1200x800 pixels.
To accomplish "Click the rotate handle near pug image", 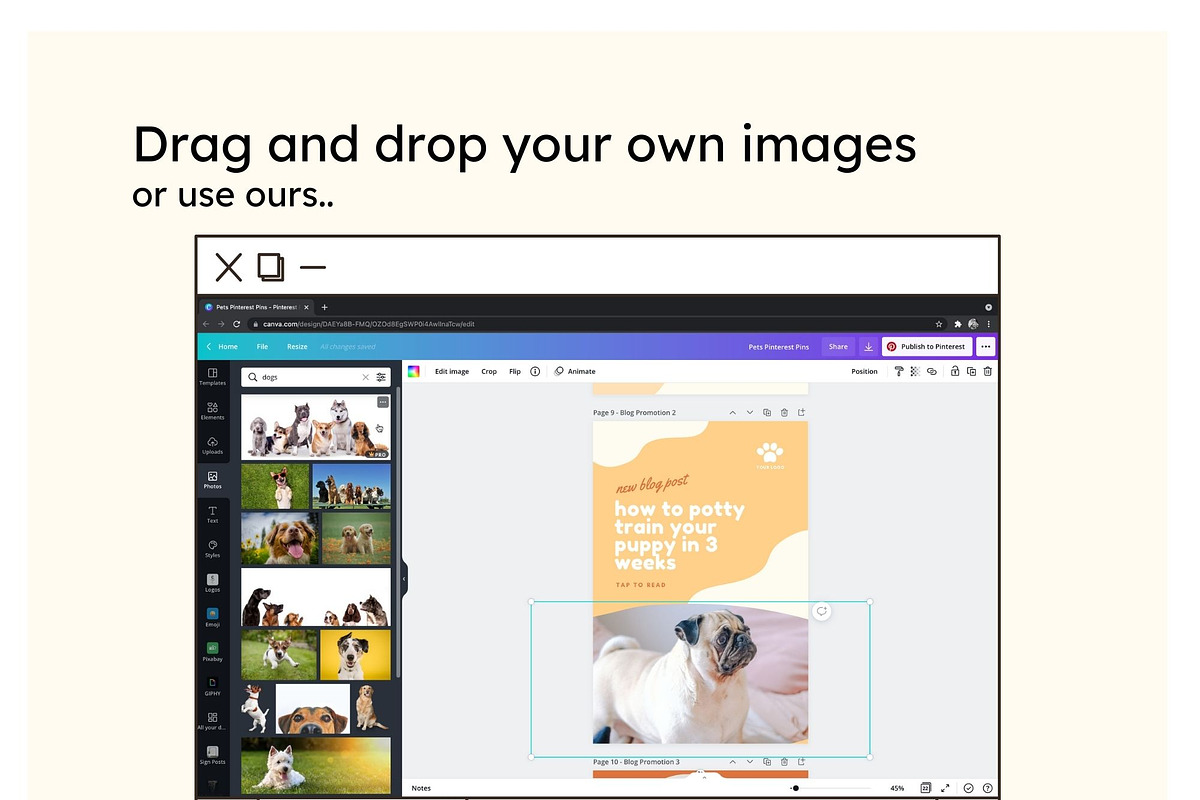I will coord(821,611).
